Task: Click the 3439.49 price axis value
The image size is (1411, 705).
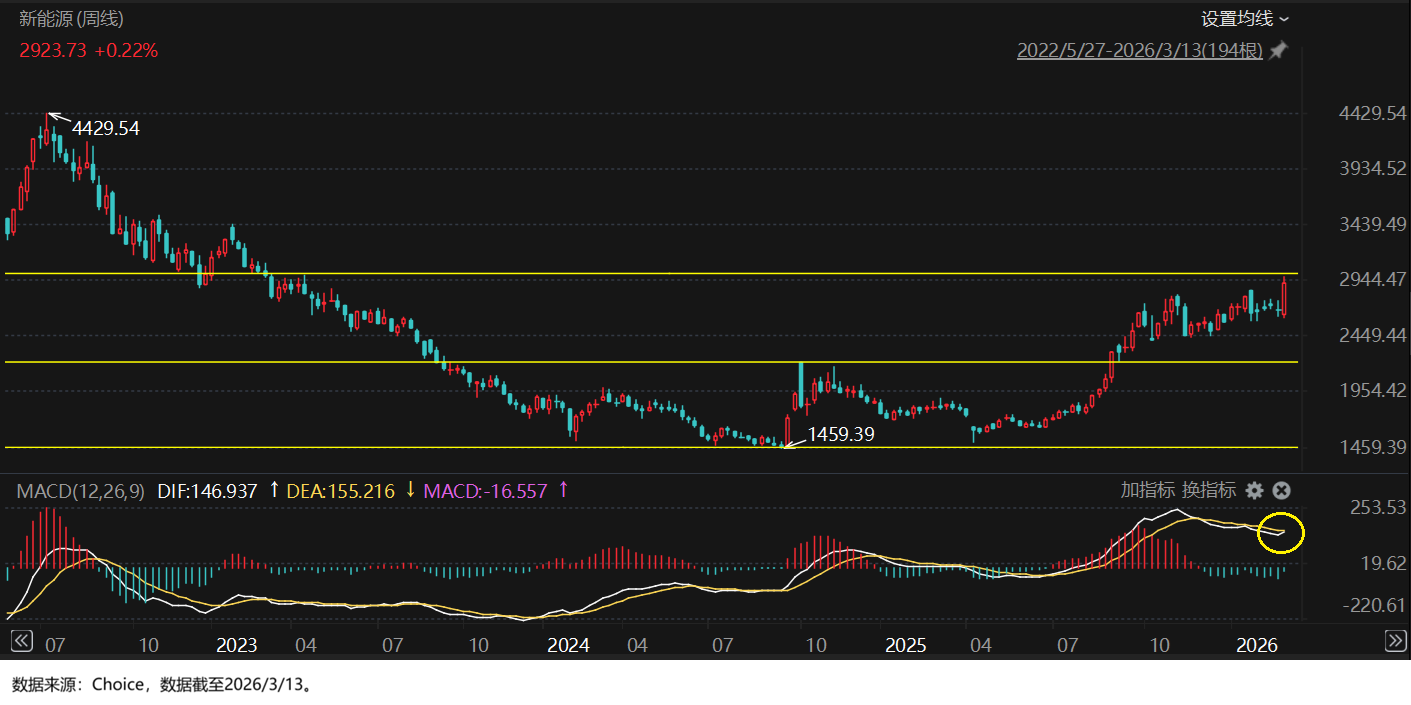Action: [1372, 224]
